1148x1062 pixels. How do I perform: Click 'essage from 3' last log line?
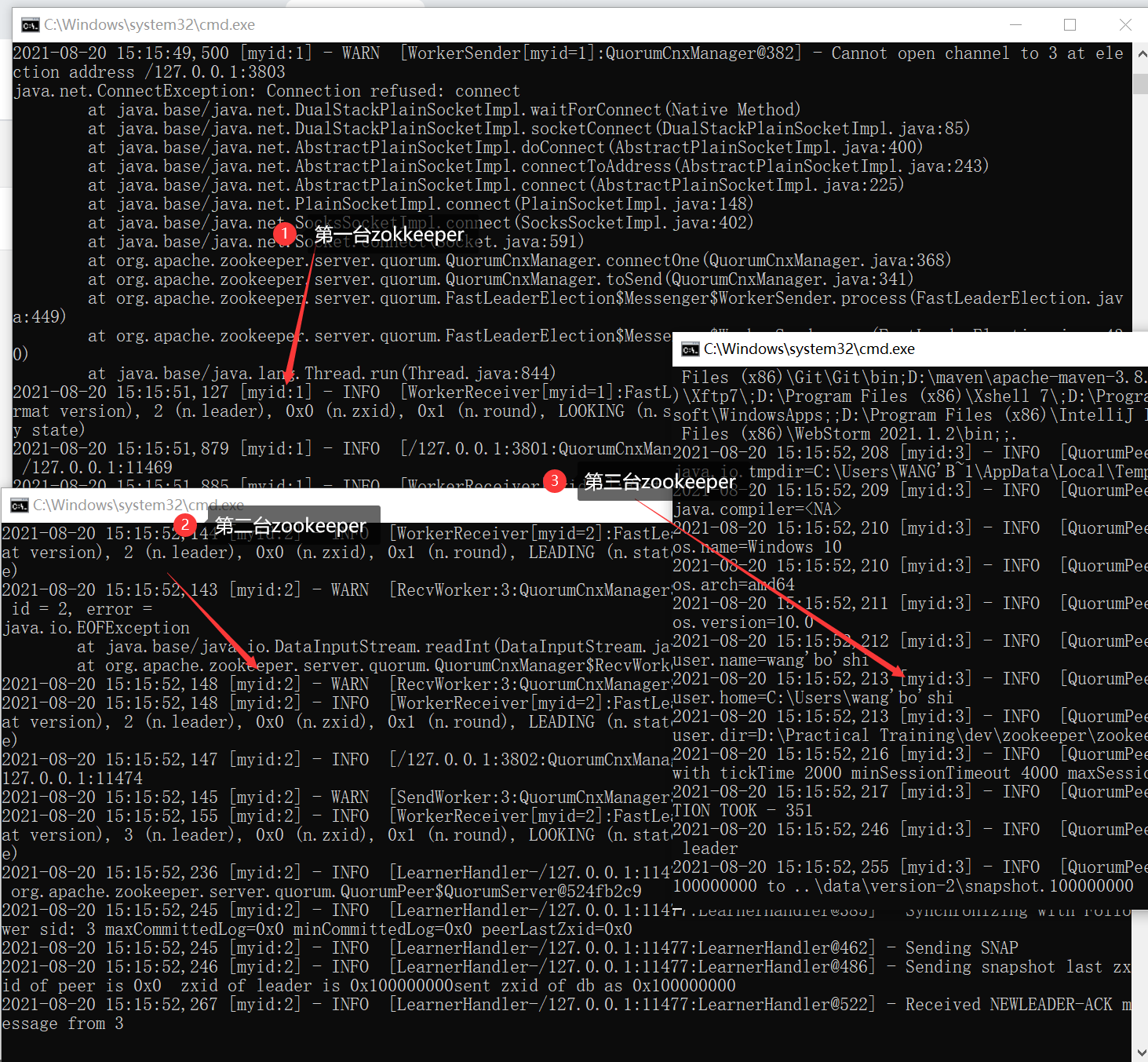63,1024
